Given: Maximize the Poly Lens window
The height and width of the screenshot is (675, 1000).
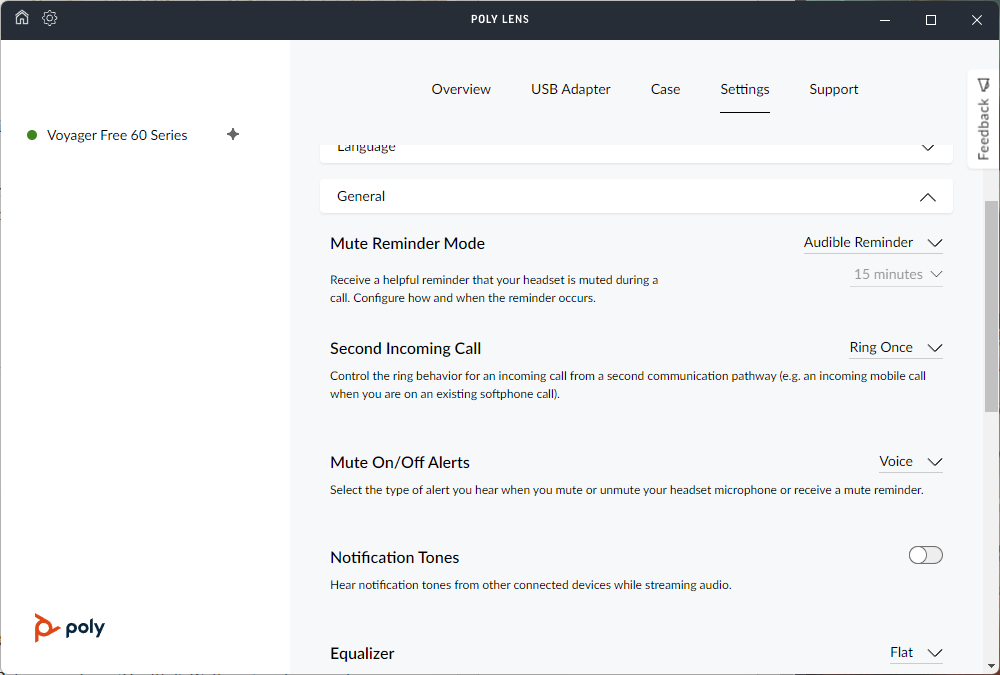Looking at the screenshot, I should tap(930, 20).
